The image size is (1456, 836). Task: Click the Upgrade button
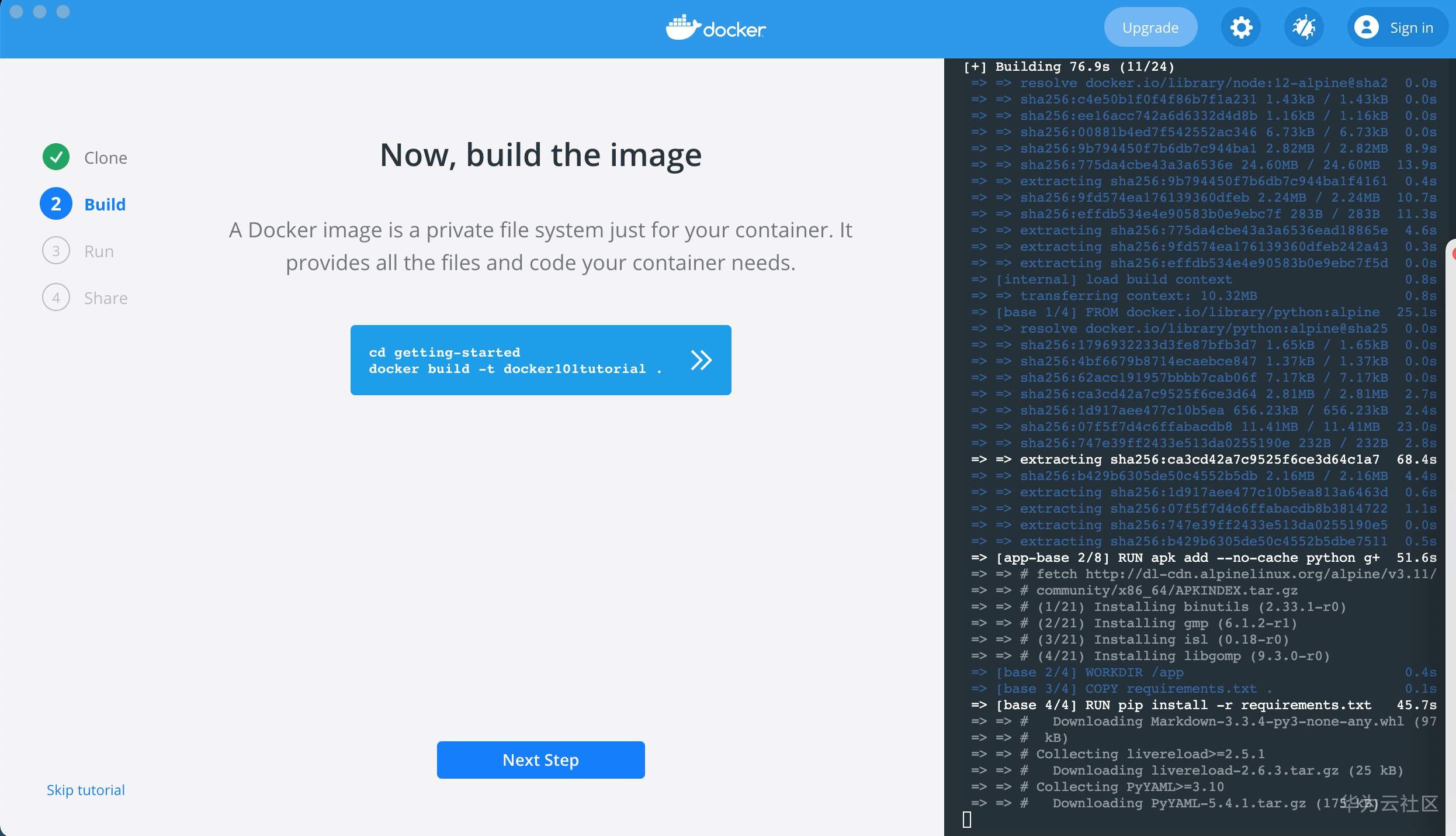coord(1150,27)
